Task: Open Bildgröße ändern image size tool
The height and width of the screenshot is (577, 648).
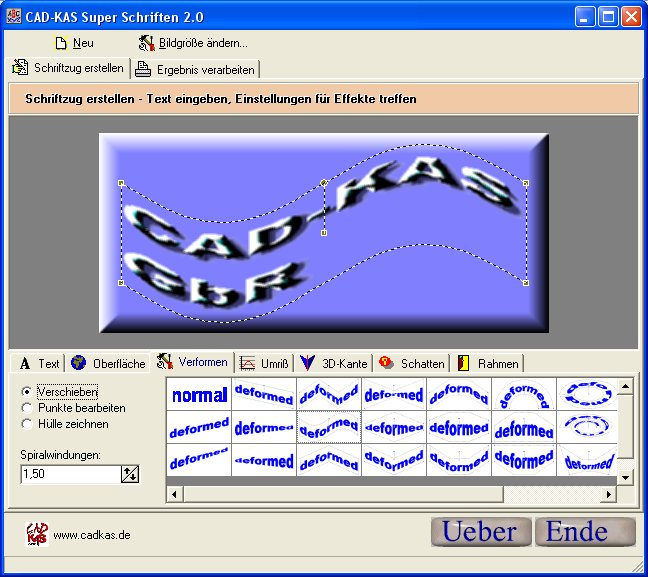Action: click(x=146, y=43)
